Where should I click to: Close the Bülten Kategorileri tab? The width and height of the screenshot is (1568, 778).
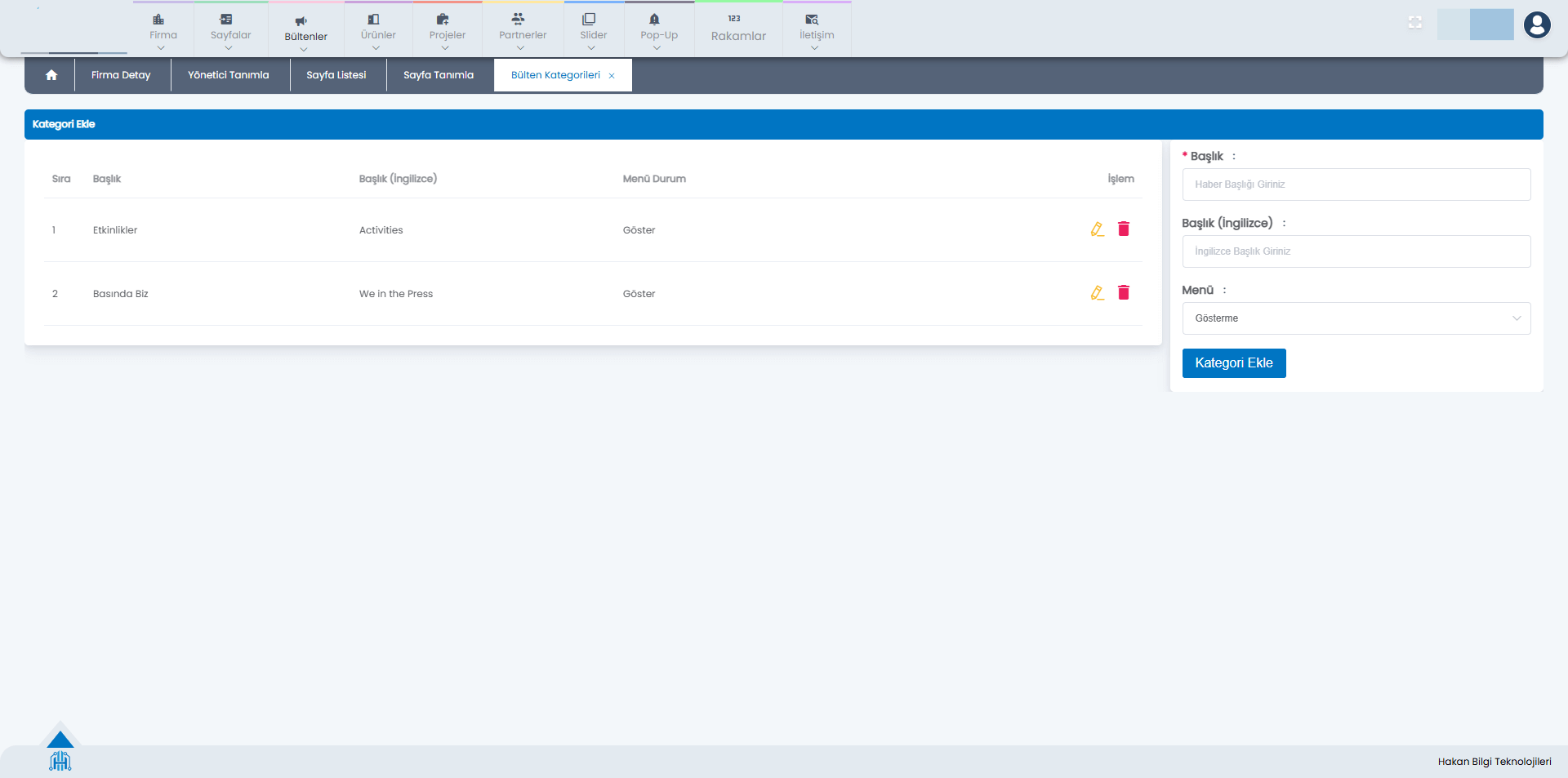coord(612,76)
